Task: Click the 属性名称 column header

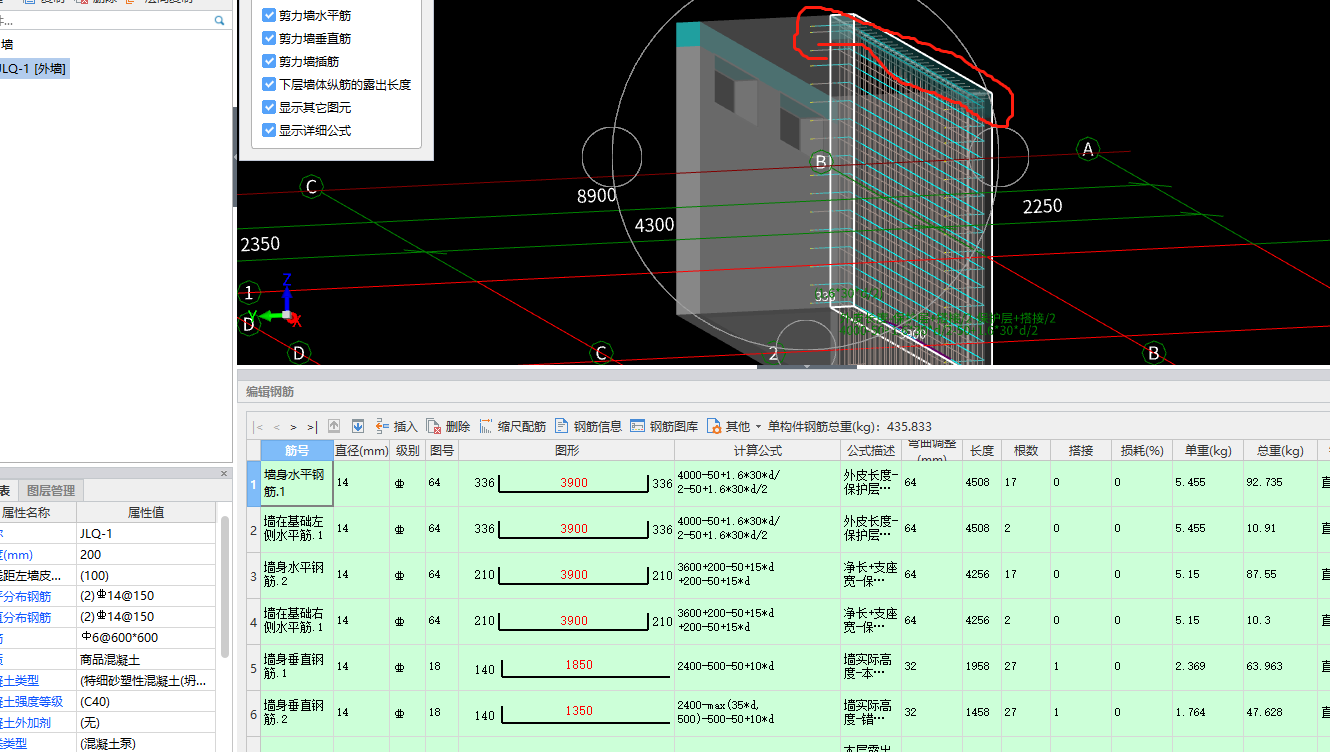Action: (38, 512)
